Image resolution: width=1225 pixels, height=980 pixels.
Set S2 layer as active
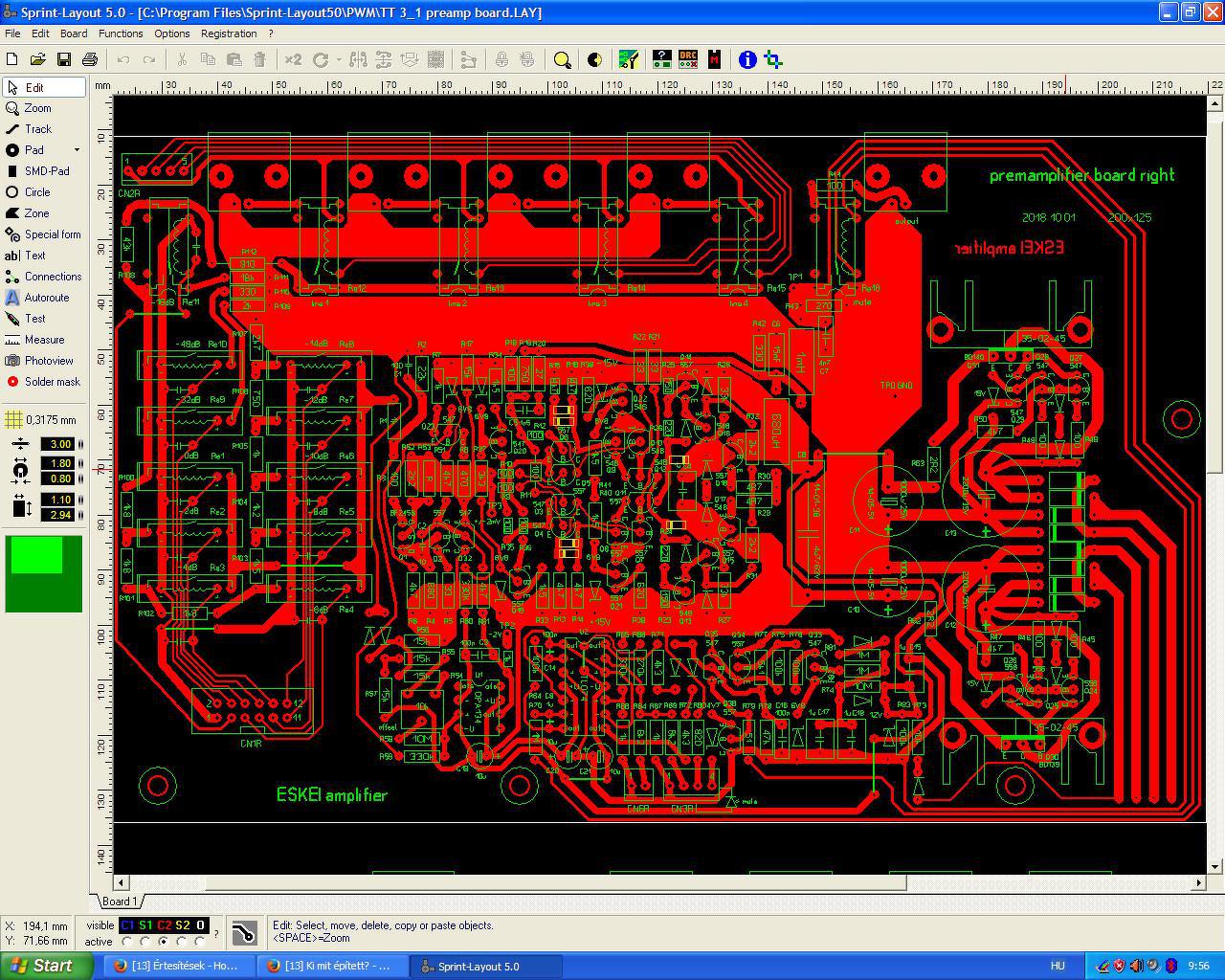coord(182,942)
